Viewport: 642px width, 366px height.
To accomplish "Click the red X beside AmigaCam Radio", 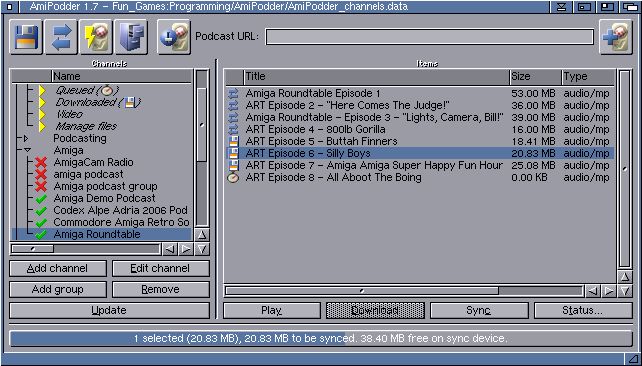I will point(41,163).
